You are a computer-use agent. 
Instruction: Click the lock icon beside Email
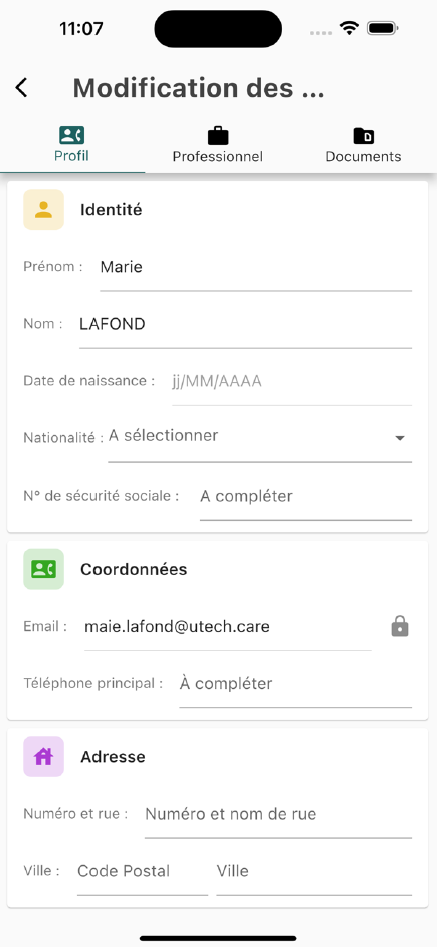click(400, 626)
